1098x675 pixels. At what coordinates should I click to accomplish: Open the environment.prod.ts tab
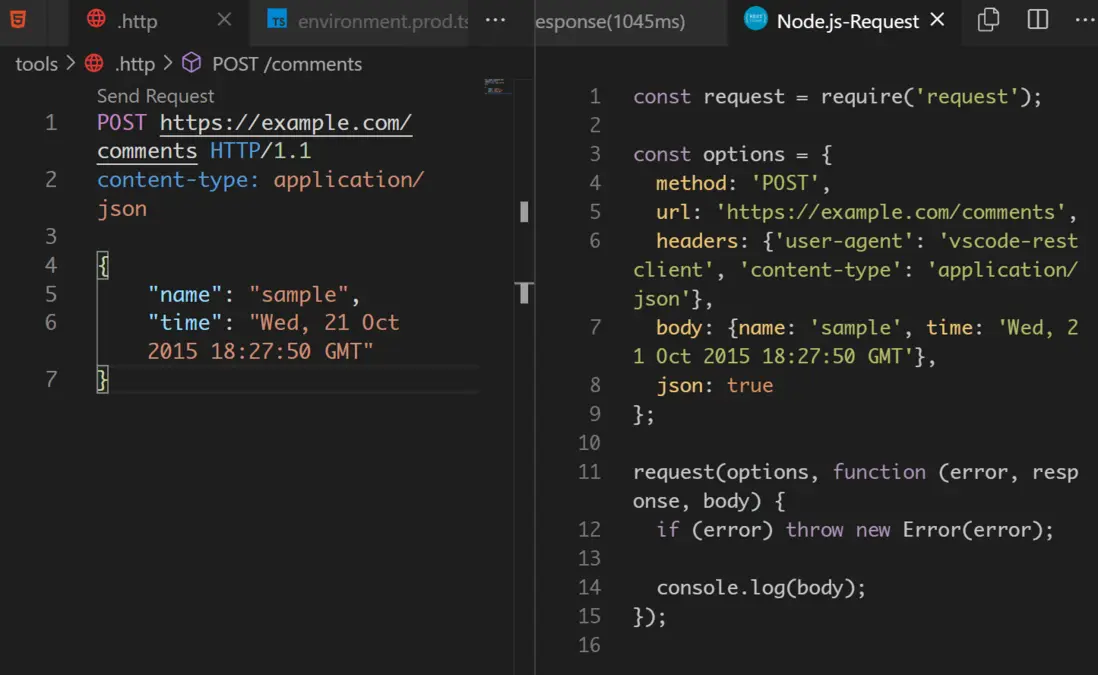[382, 21]
